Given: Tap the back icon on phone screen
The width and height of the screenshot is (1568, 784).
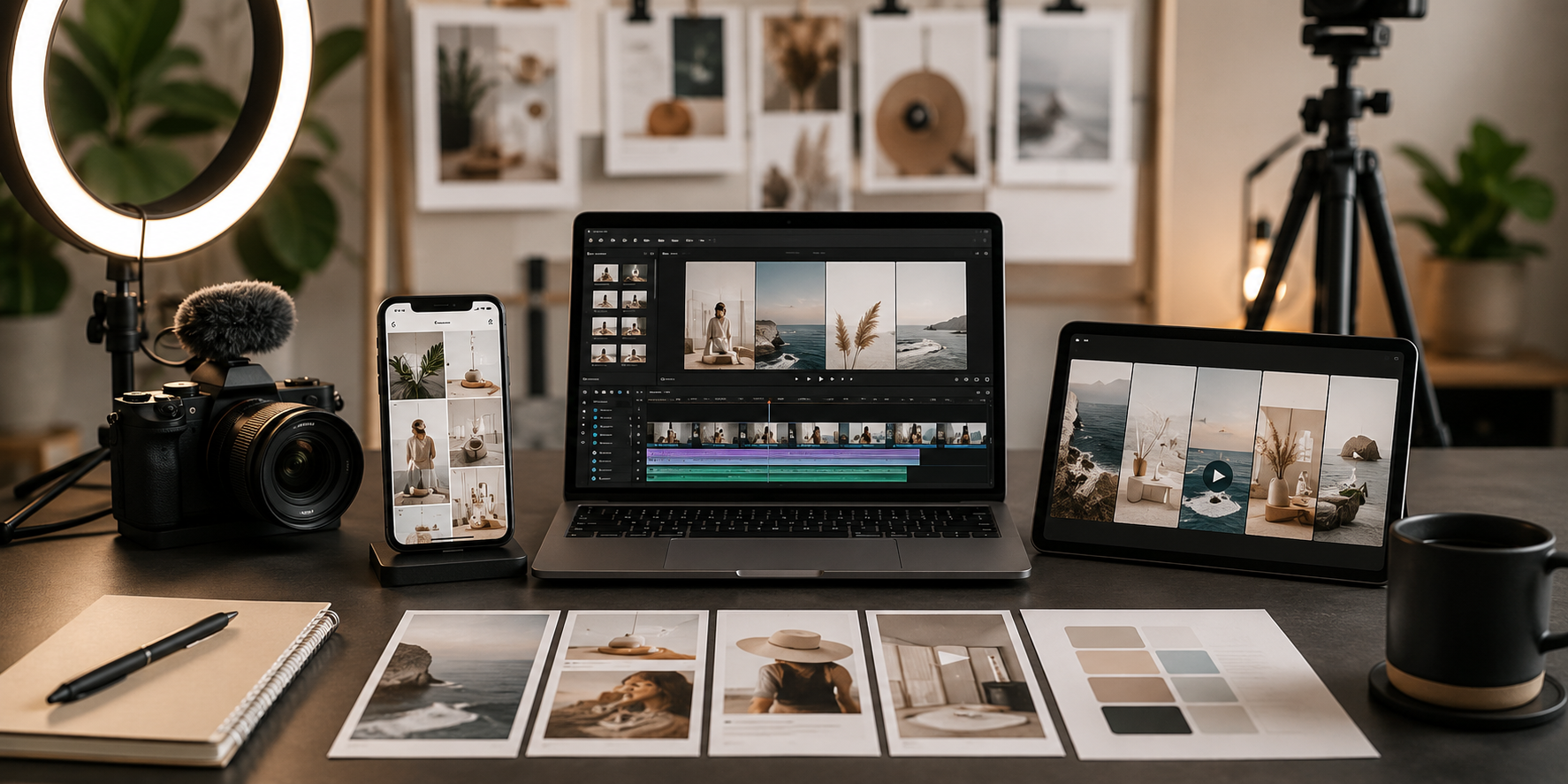Looking at the screenshot, I should (394, 323).
